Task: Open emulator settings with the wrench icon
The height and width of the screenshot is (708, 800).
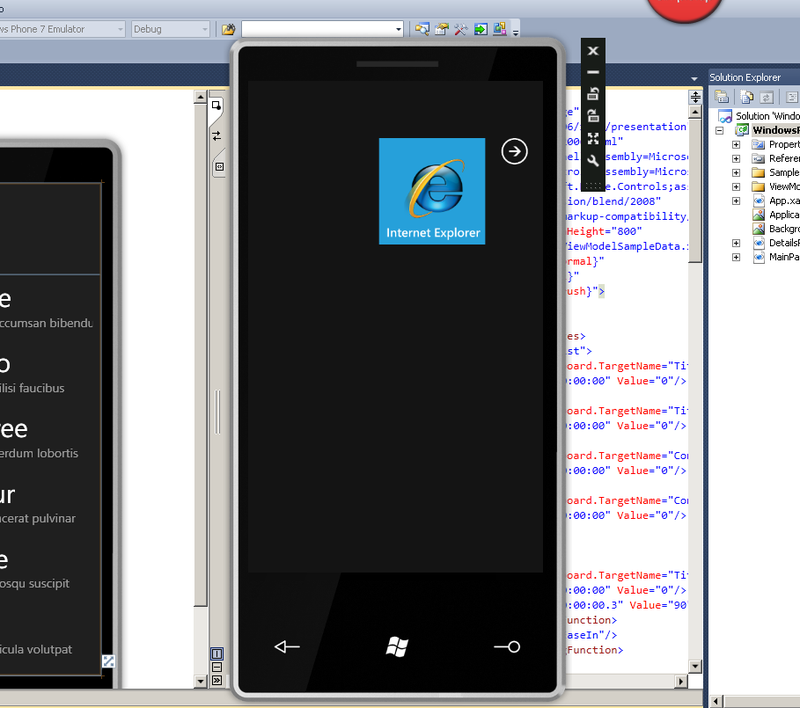Action: (593, 161)
